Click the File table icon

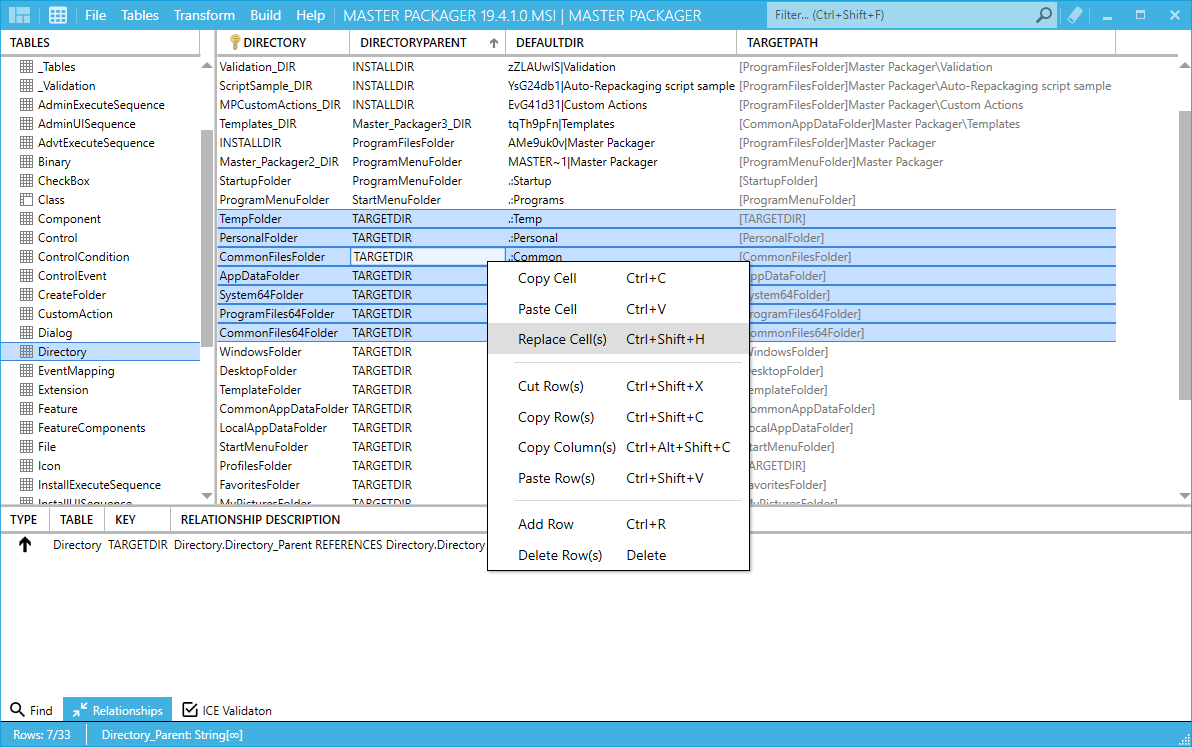coord(27,447)
